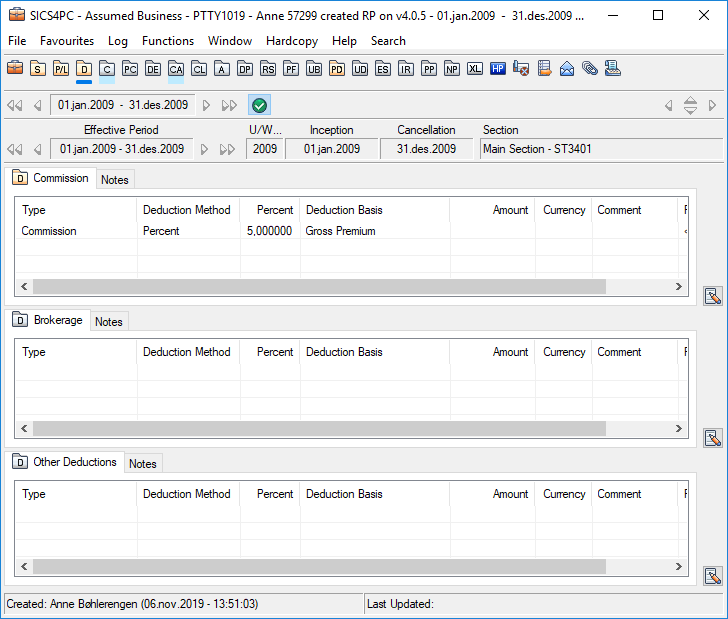
Task: Open the P/L toolbar icon
Action: pyautogui.click(x=61, y=69)
